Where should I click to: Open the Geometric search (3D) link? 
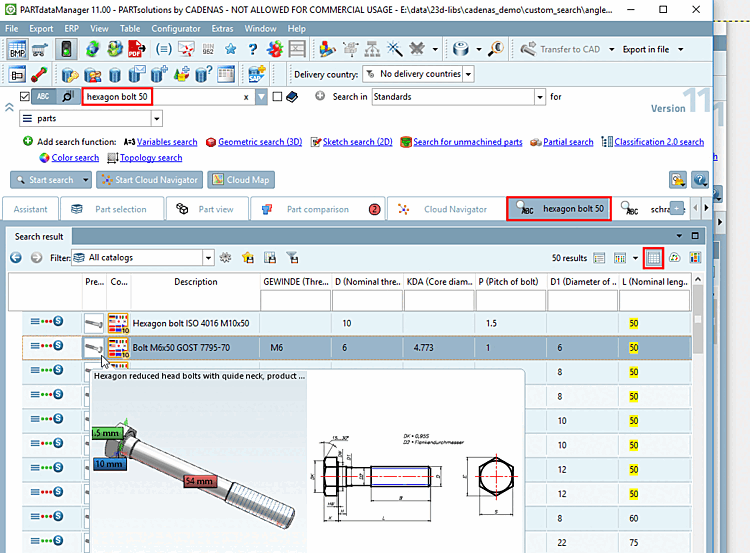pyautogui.click(x=259, y=142)
